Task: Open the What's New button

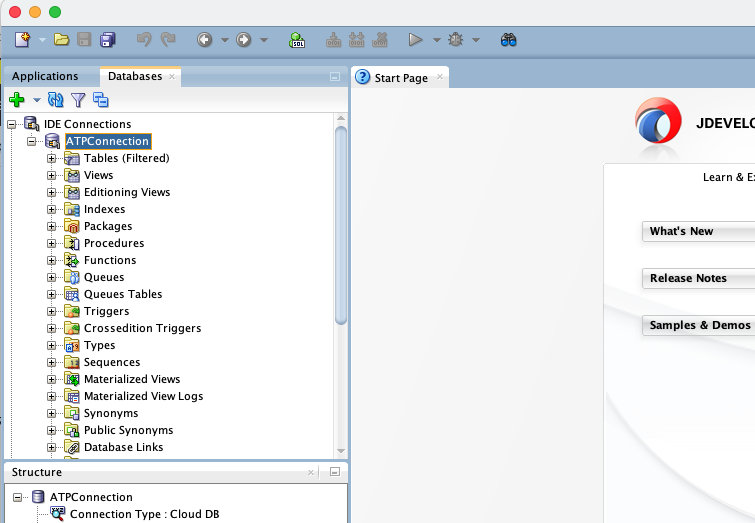Action: point(698,231)
